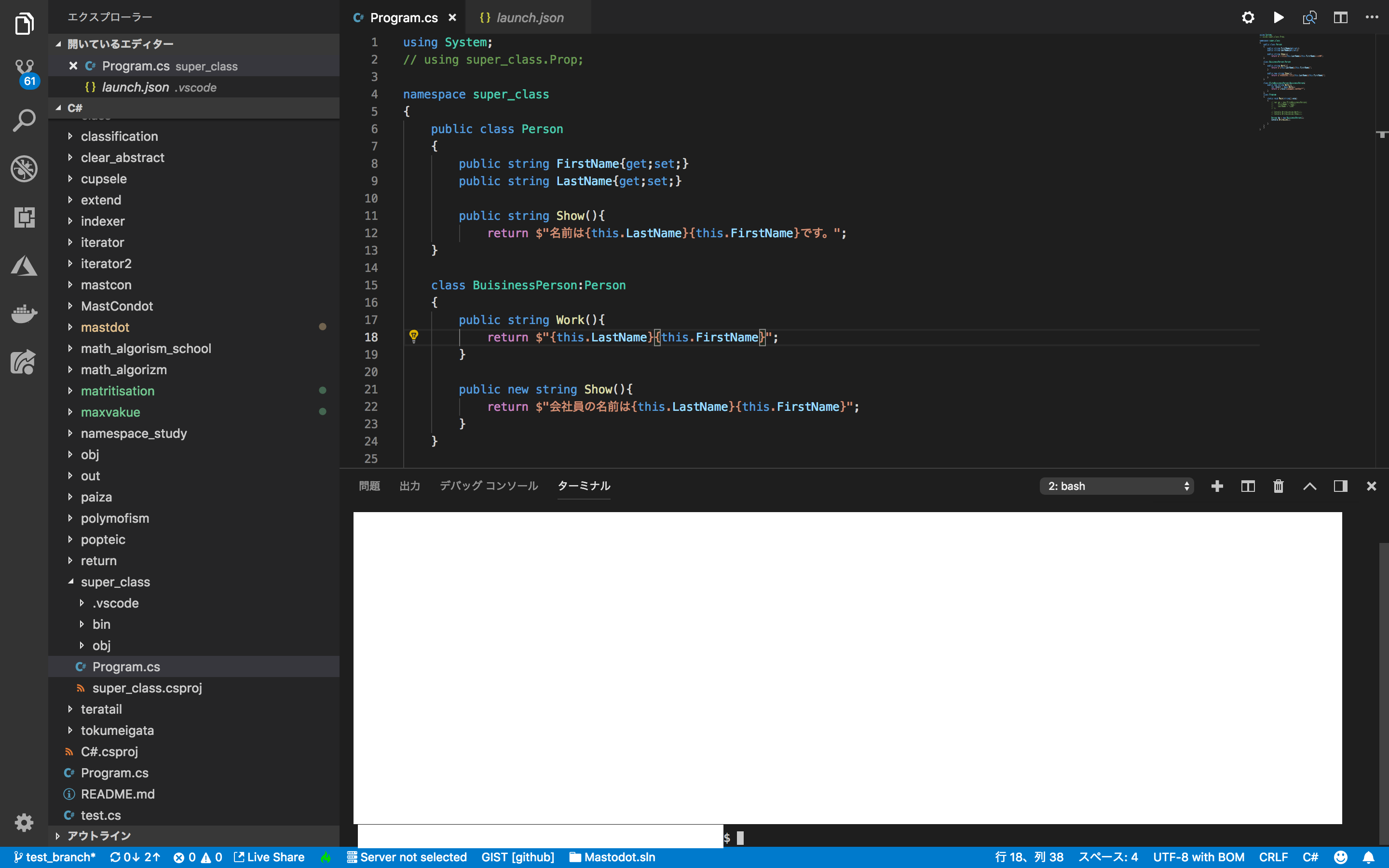Open Mastodot.sln project selector
Image resolution: width=1389 pixels, height=868 pixels.
[x=612, y=857]
